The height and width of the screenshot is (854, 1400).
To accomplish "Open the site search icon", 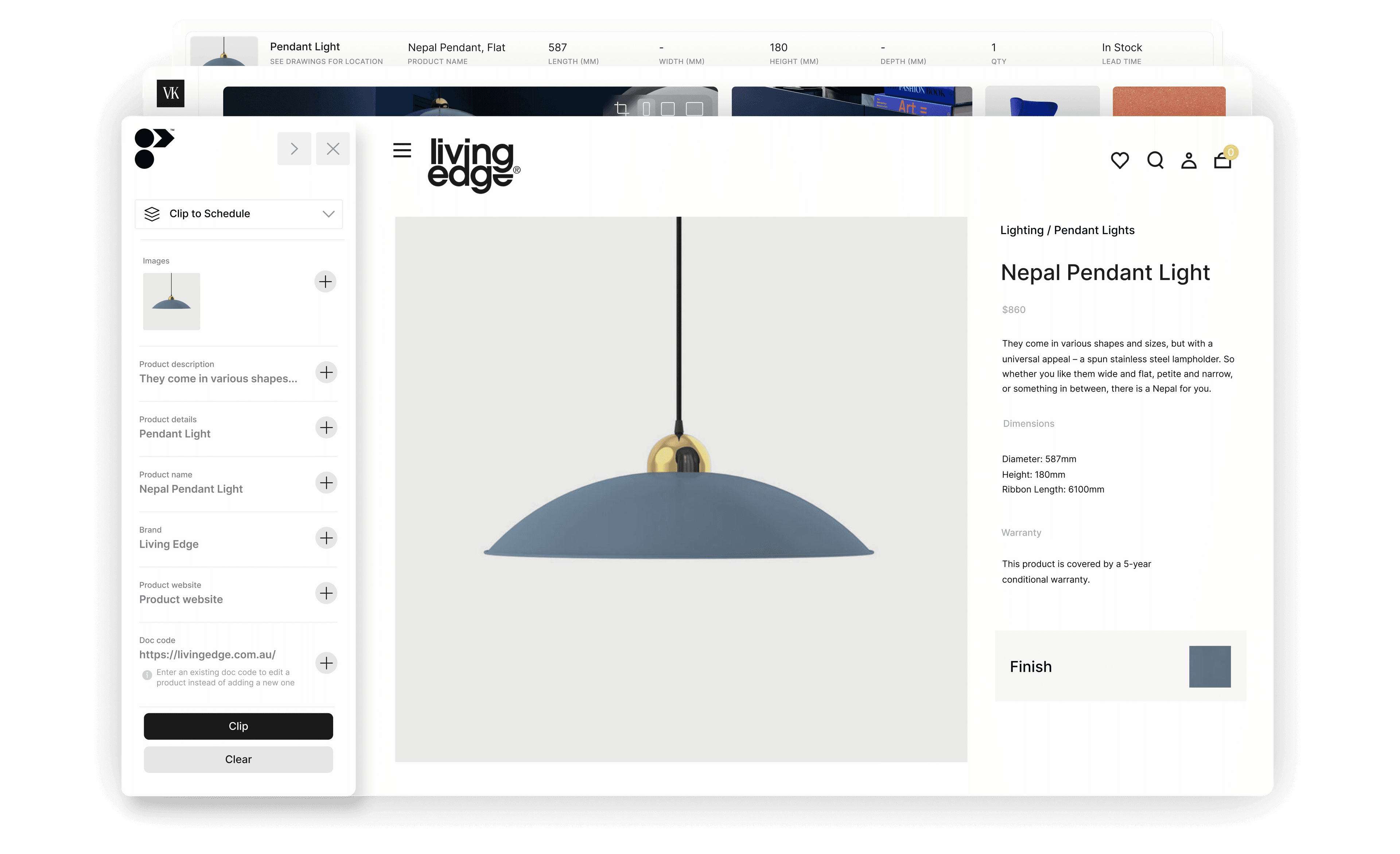I will (1155, 161).
